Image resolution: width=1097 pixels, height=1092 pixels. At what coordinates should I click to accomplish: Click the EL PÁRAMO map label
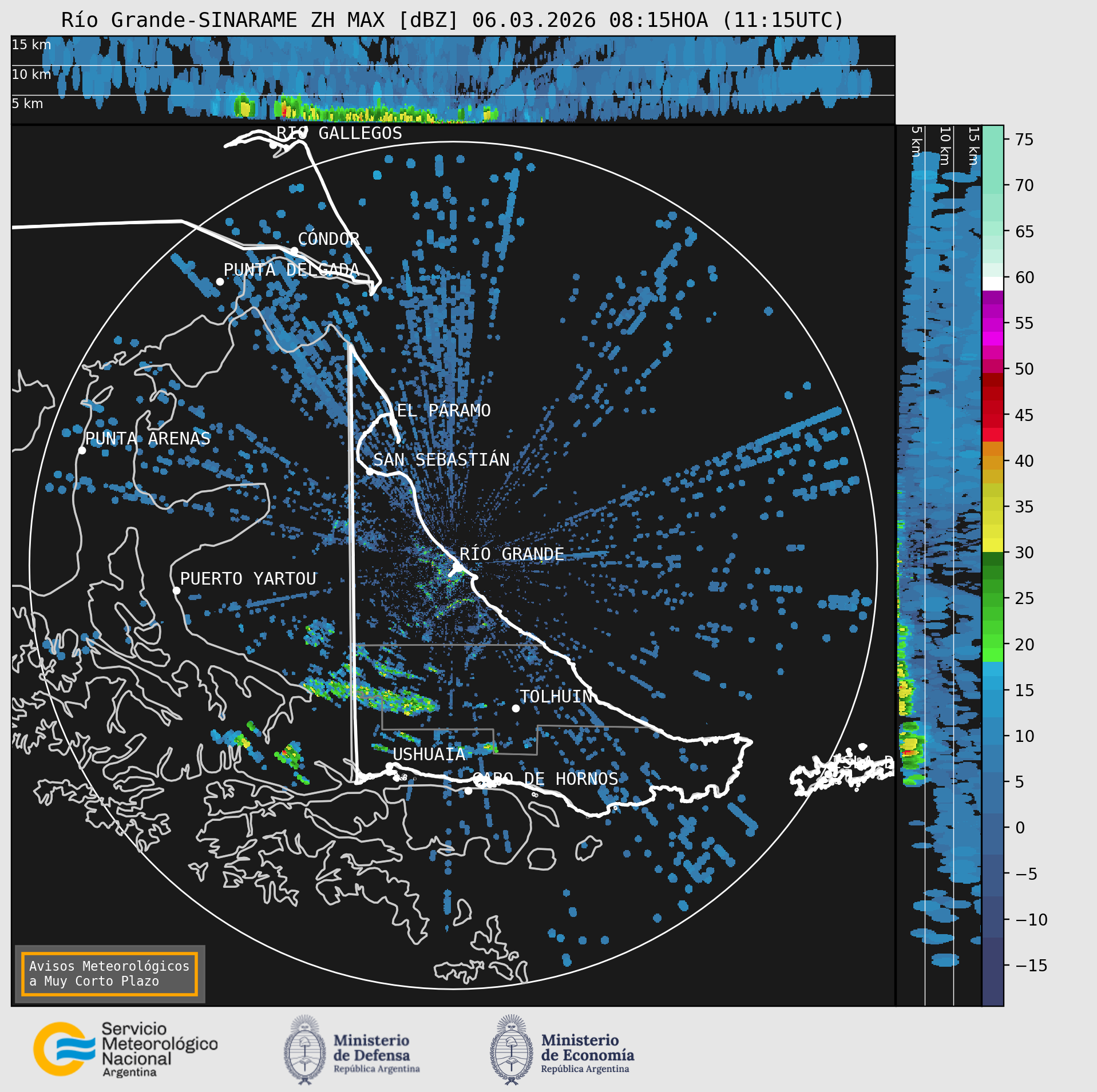[x=444, y=410]
